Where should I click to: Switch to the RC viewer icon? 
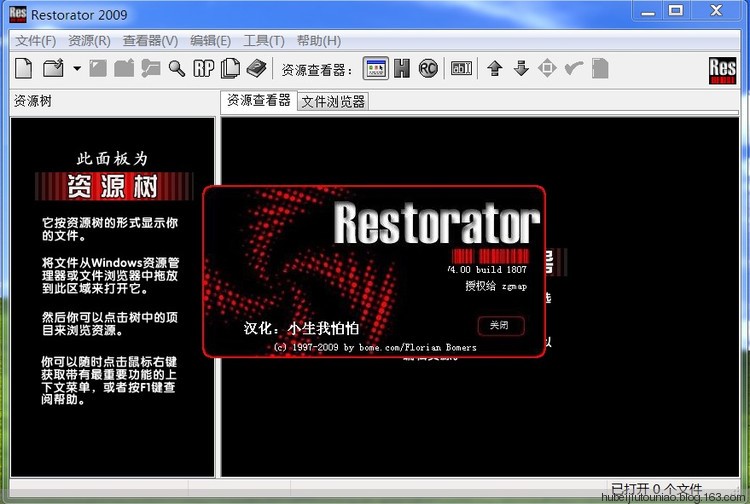(428, 68)
